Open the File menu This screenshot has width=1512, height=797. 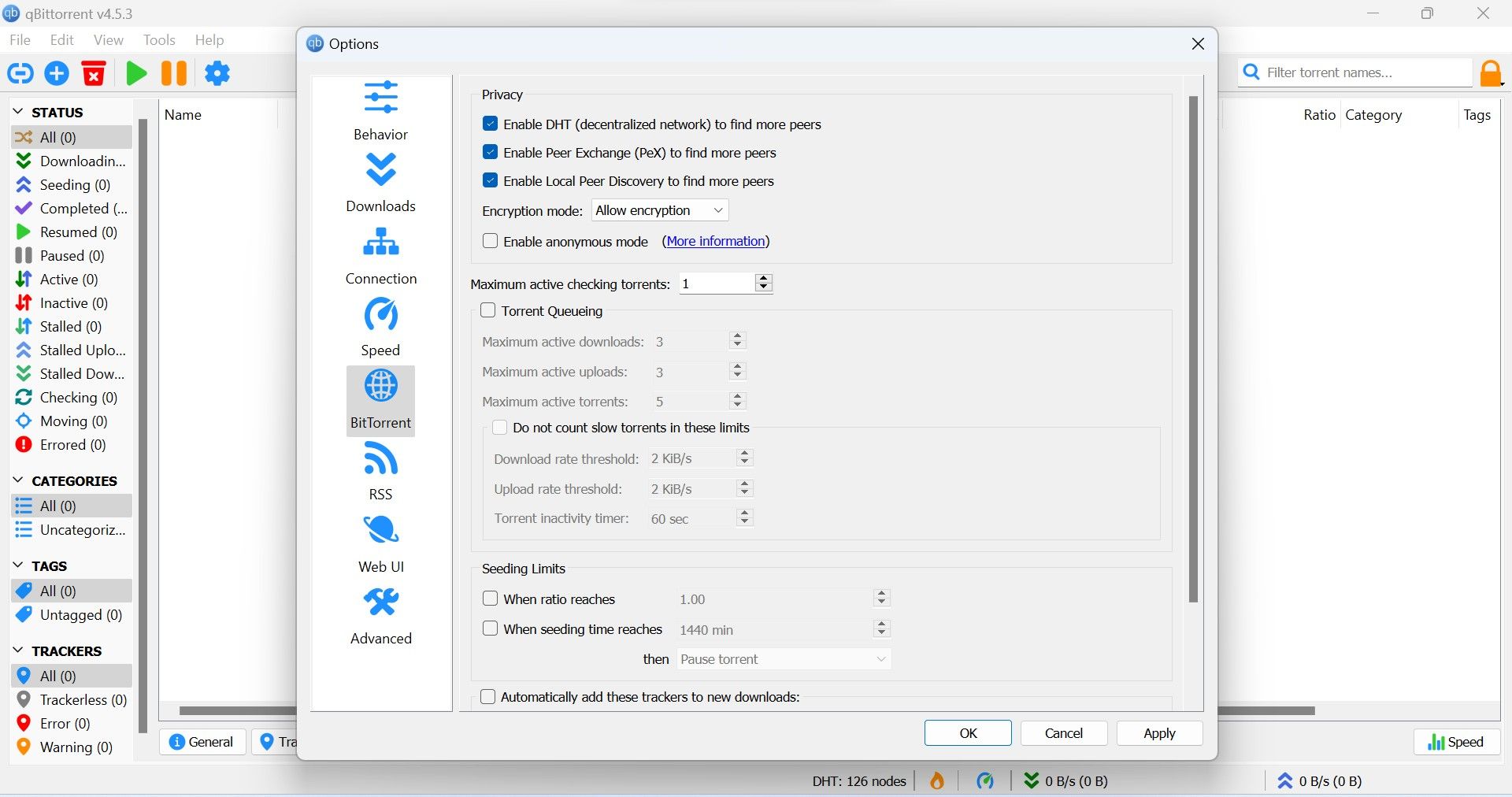click(x=20, y=40)
